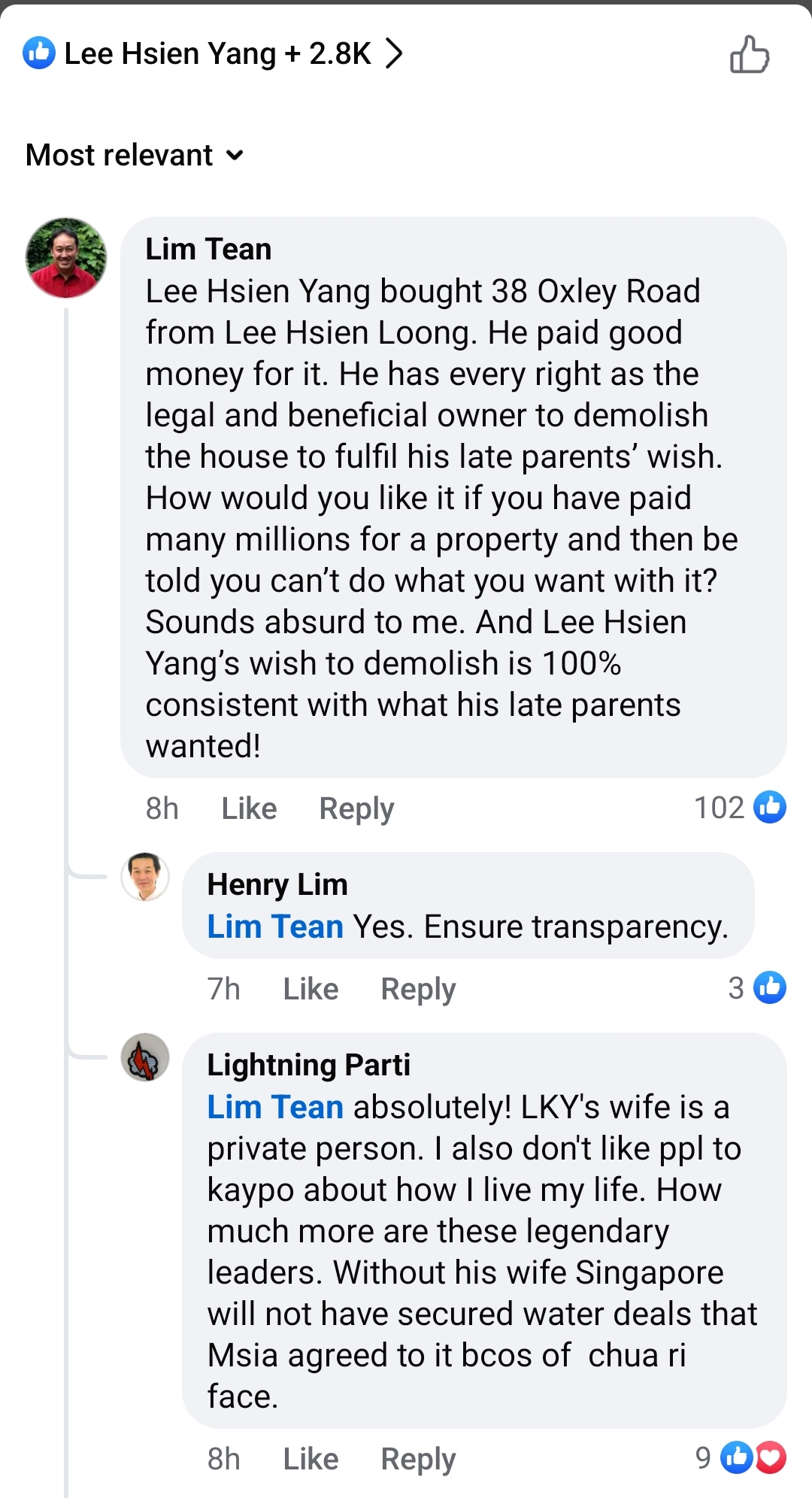Viewport: 812px width, 1498px height.
Task: Reply to Lim Tean's comment
Action: pyautogui.click(x=356, y=809)
